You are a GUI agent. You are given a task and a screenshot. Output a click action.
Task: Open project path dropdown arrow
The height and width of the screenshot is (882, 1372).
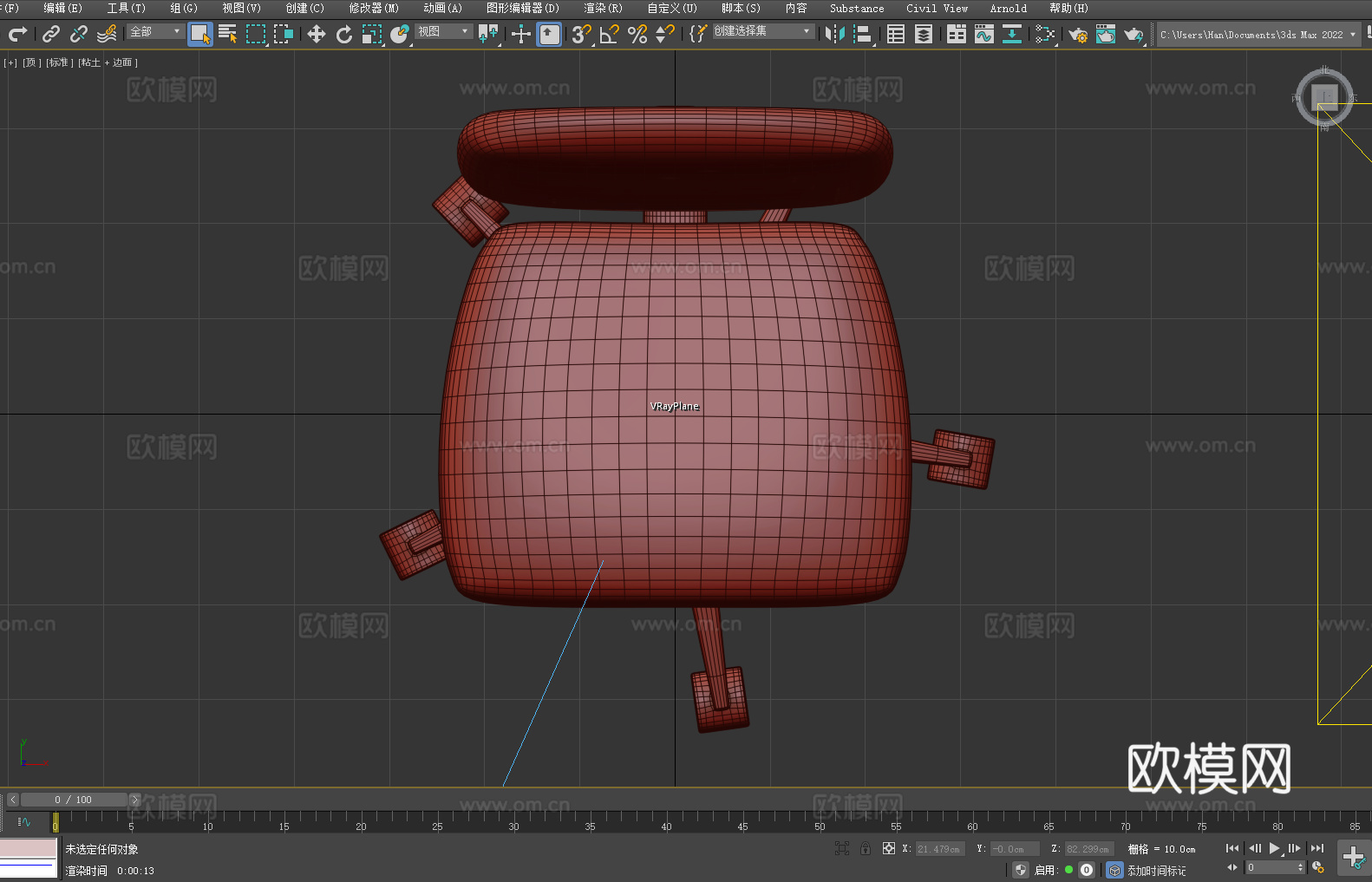pos(1352,35)
